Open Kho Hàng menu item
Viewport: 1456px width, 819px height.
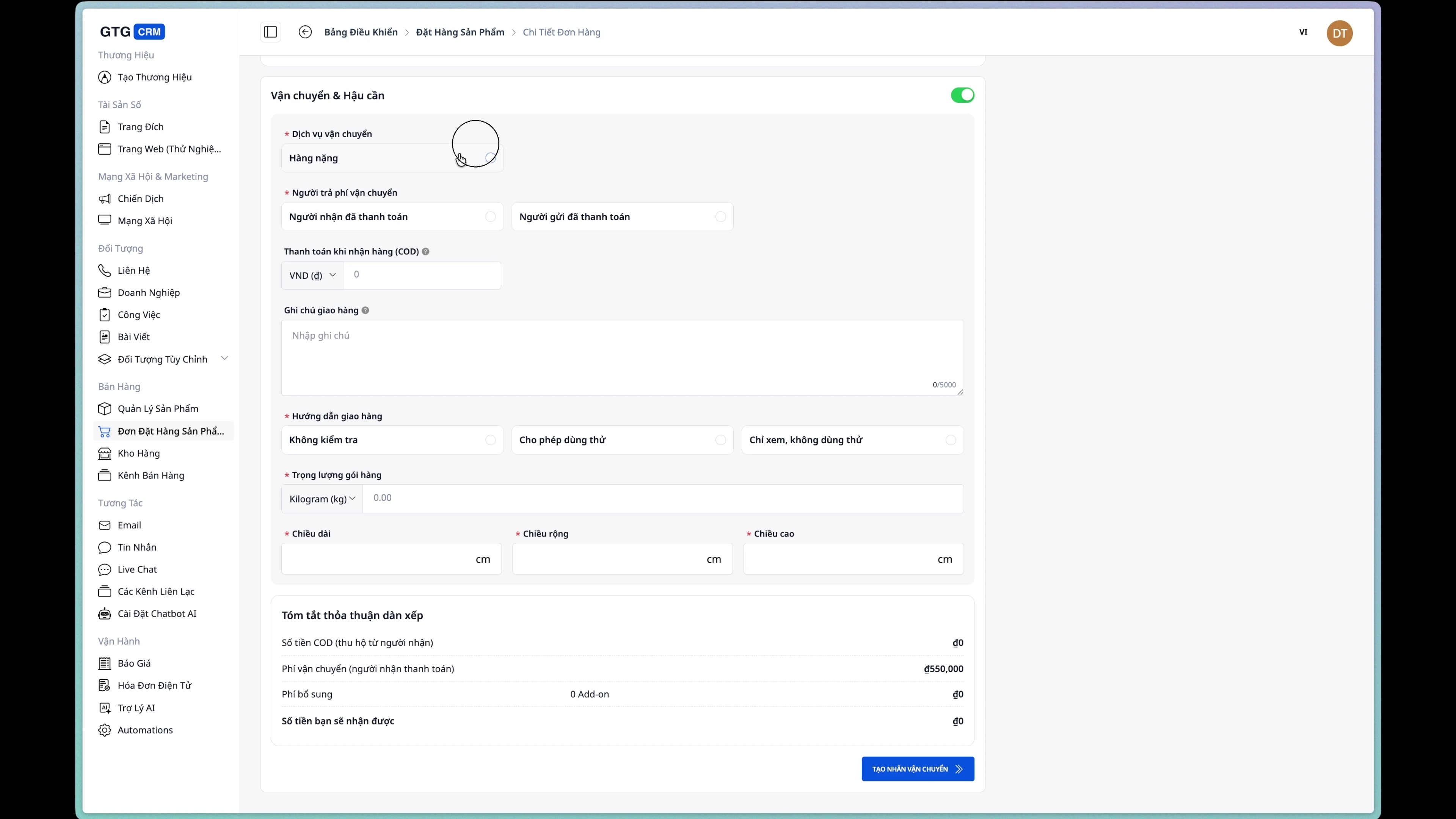coord(138,453)
